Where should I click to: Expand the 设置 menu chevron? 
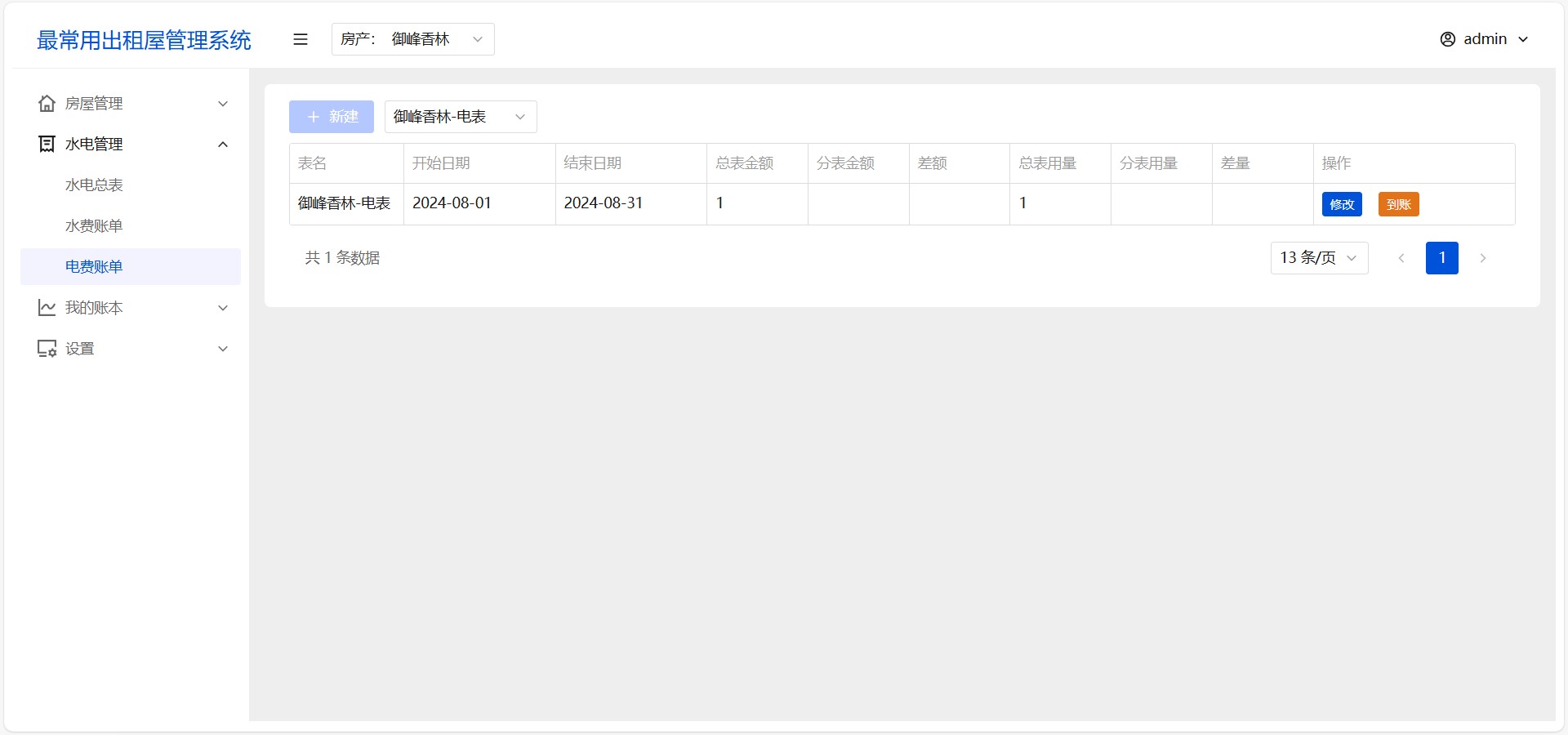[x=223, y=349]
